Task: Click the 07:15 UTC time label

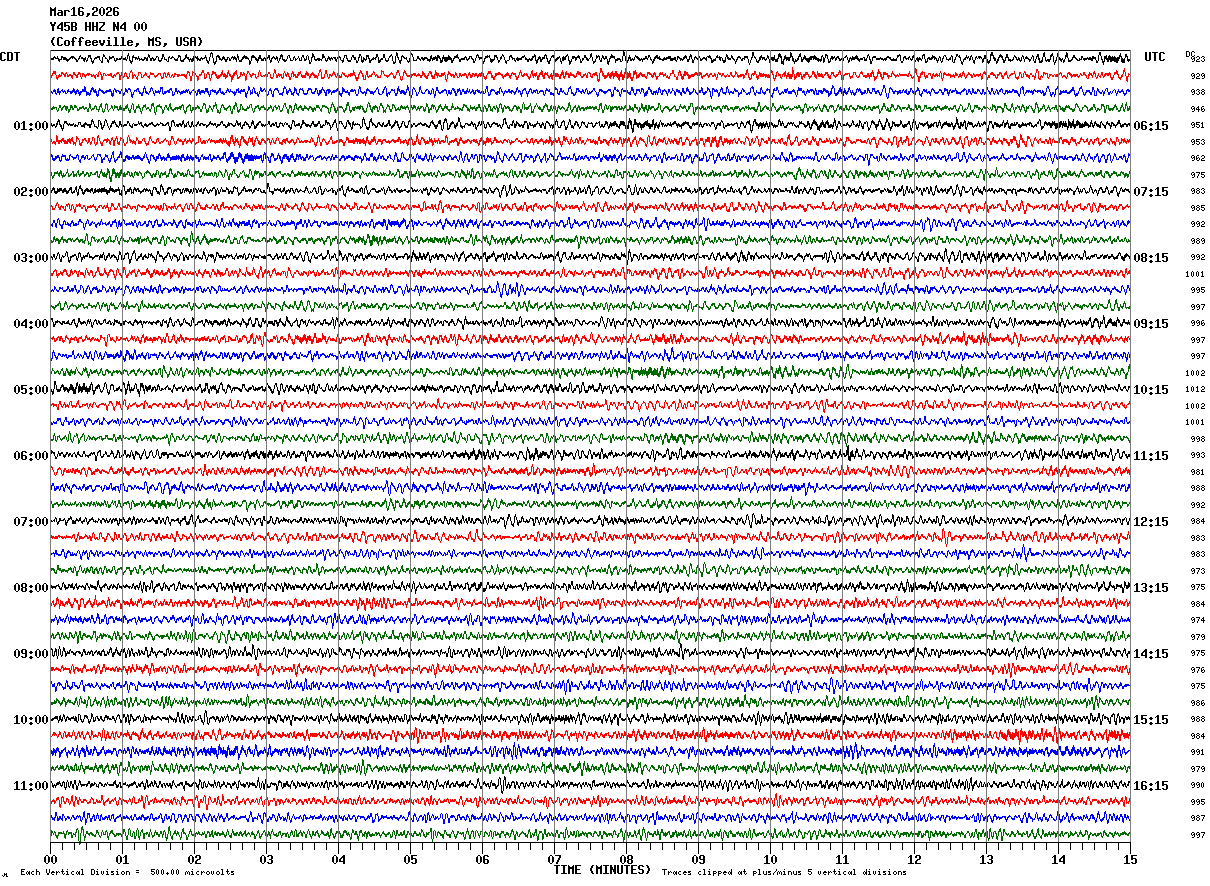Action: point(1151,192)
